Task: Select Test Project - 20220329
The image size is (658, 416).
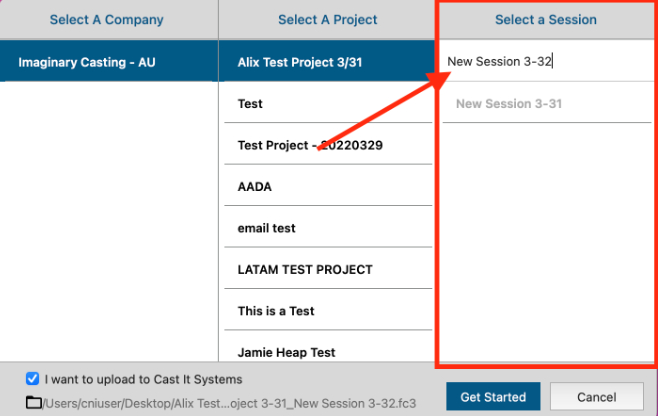Action: pos(310,146)
